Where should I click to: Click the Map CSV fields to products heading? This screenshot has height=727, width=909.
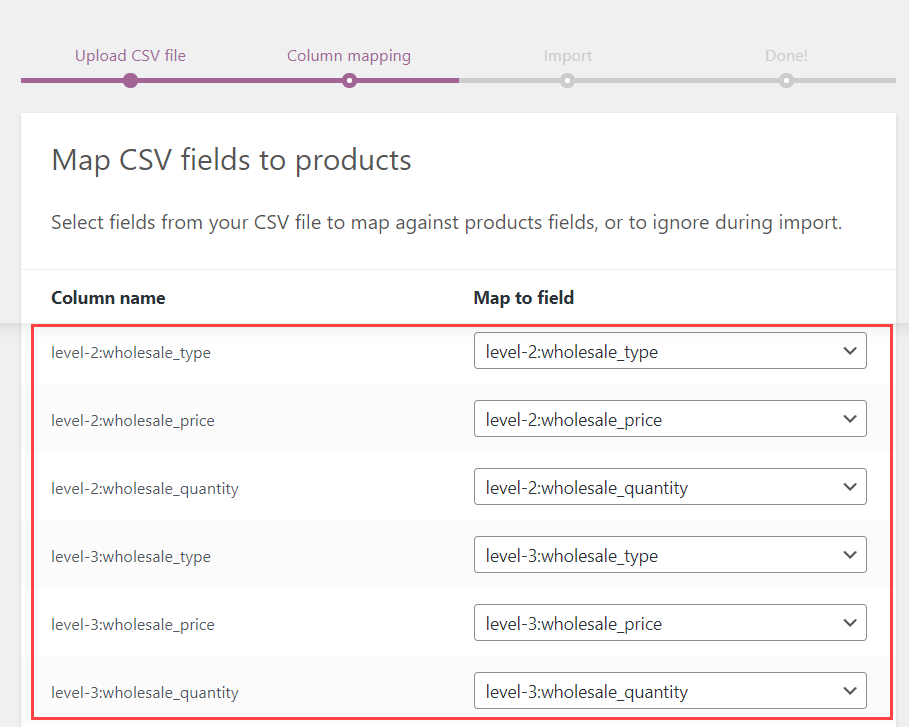coord(231,160)
